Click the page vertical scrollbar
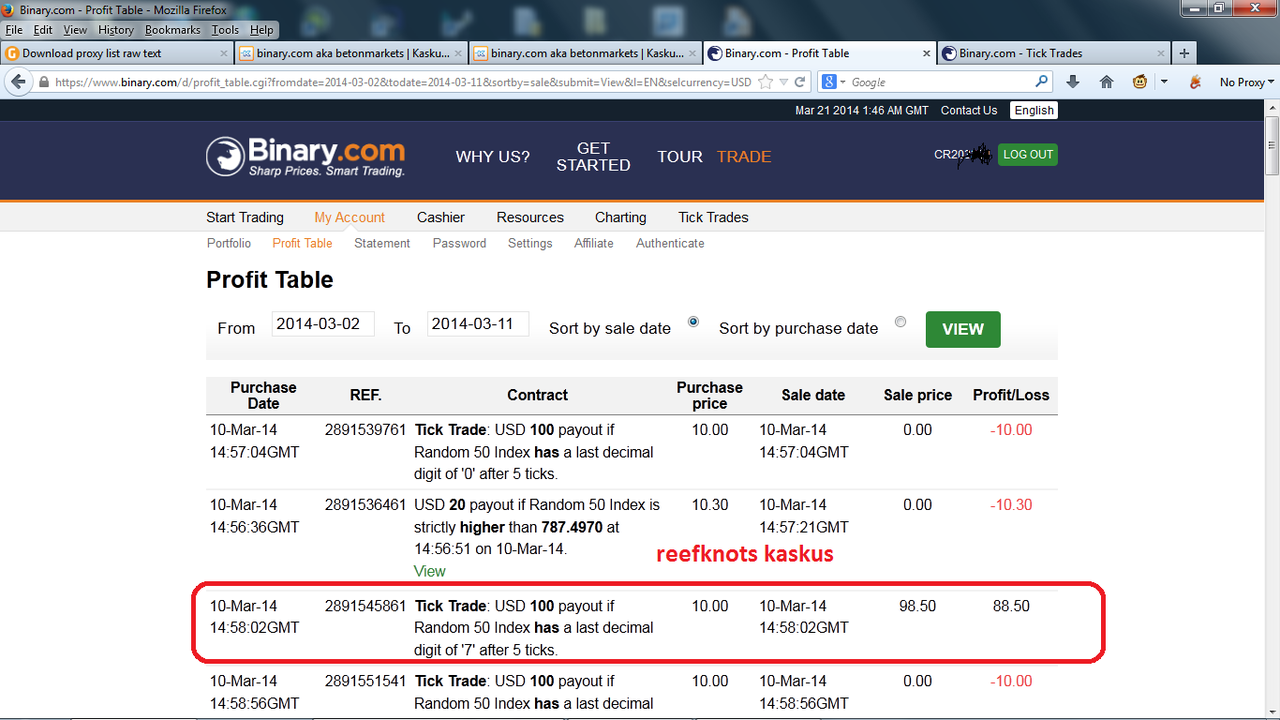 1271,410
